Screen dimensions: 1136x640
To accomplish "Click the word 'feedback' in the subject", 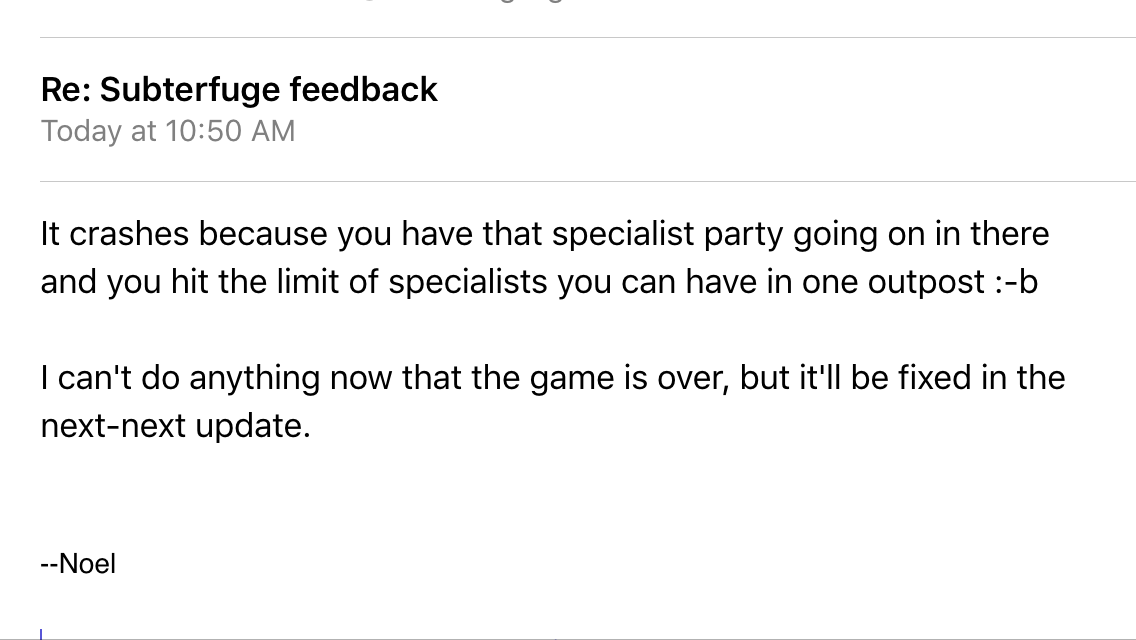I will (364, 90).
